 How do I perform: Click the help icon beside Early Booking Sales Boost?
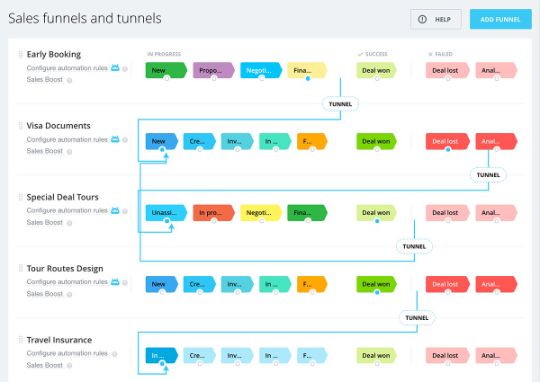70,80
